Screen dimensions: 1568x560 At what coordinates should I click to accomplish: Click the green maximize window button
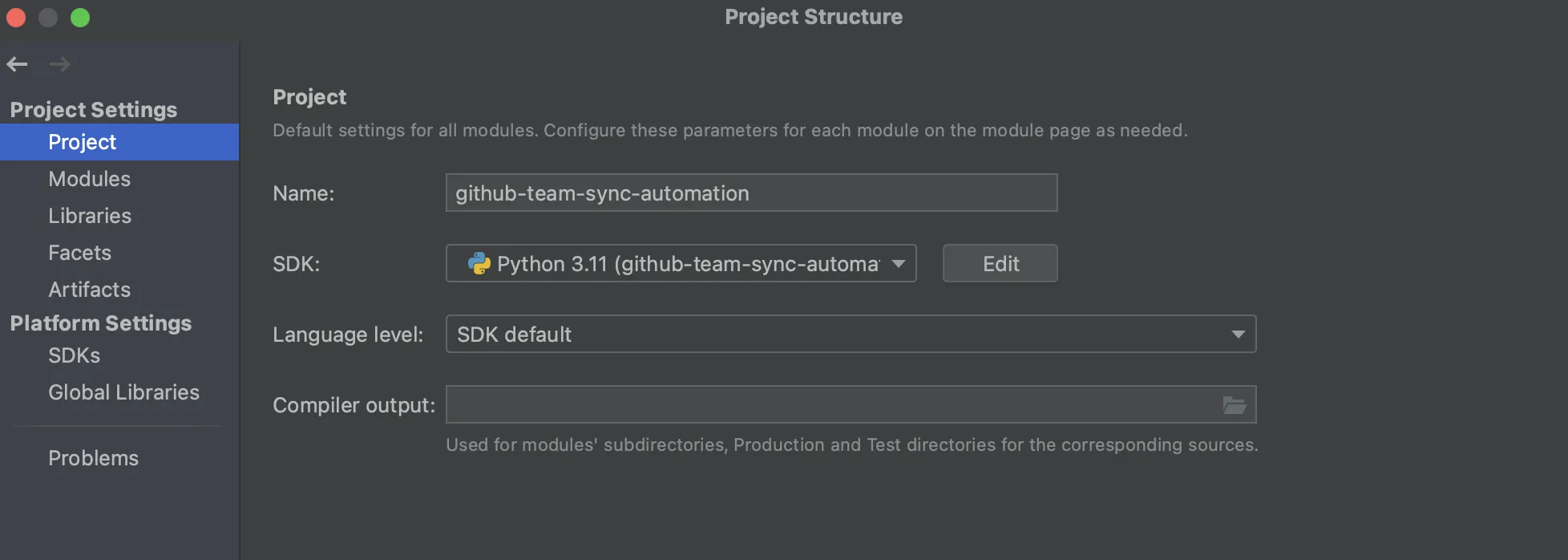pyautogui.click(x=80, y=18)
